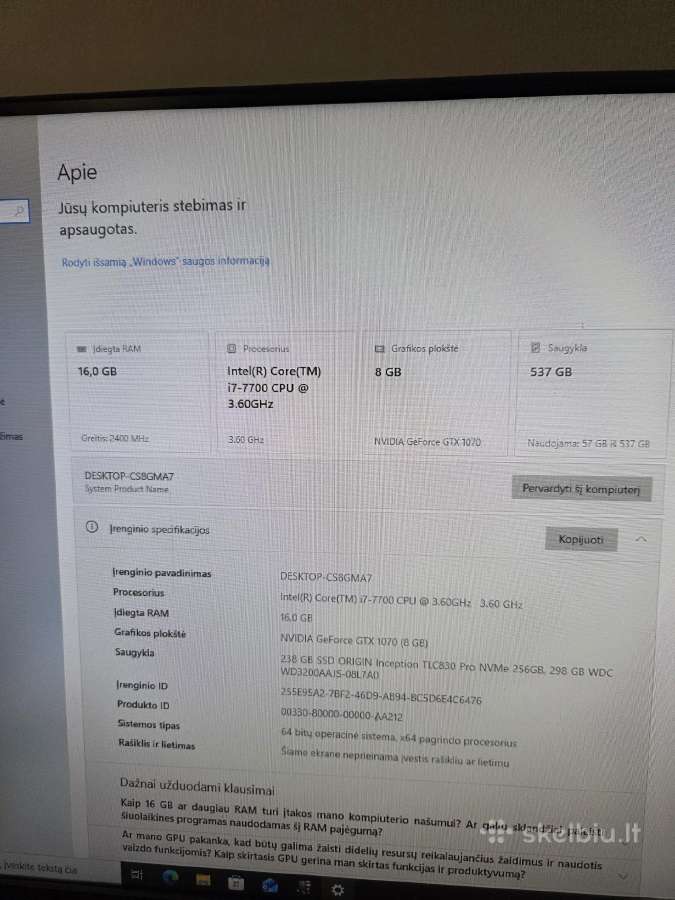The image size is (675, 900).
Task: Open Task View from the taskbar
Action: [137, 875]
